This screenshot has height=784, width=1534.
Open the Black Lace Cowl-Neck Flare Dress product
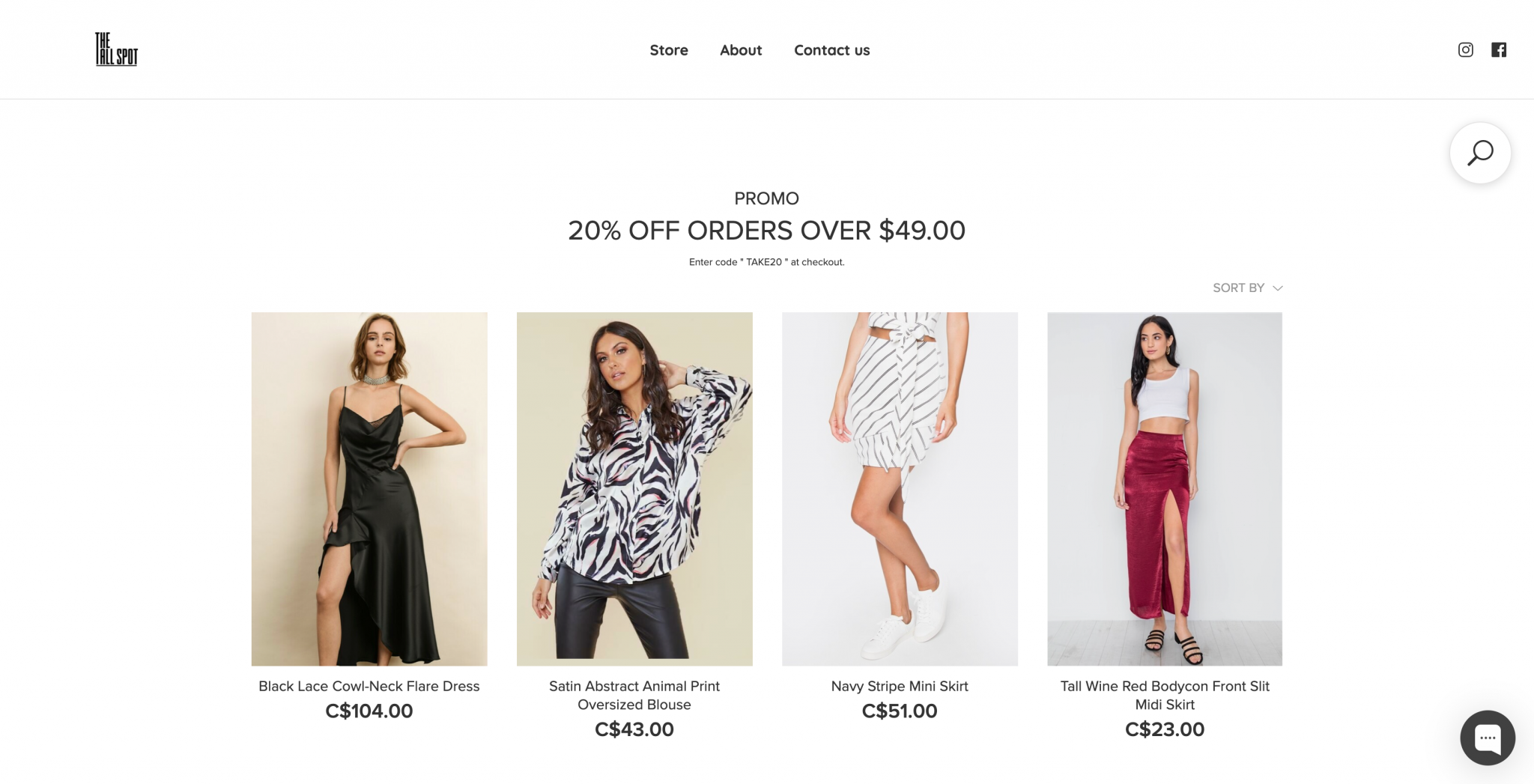click(369, 685)
